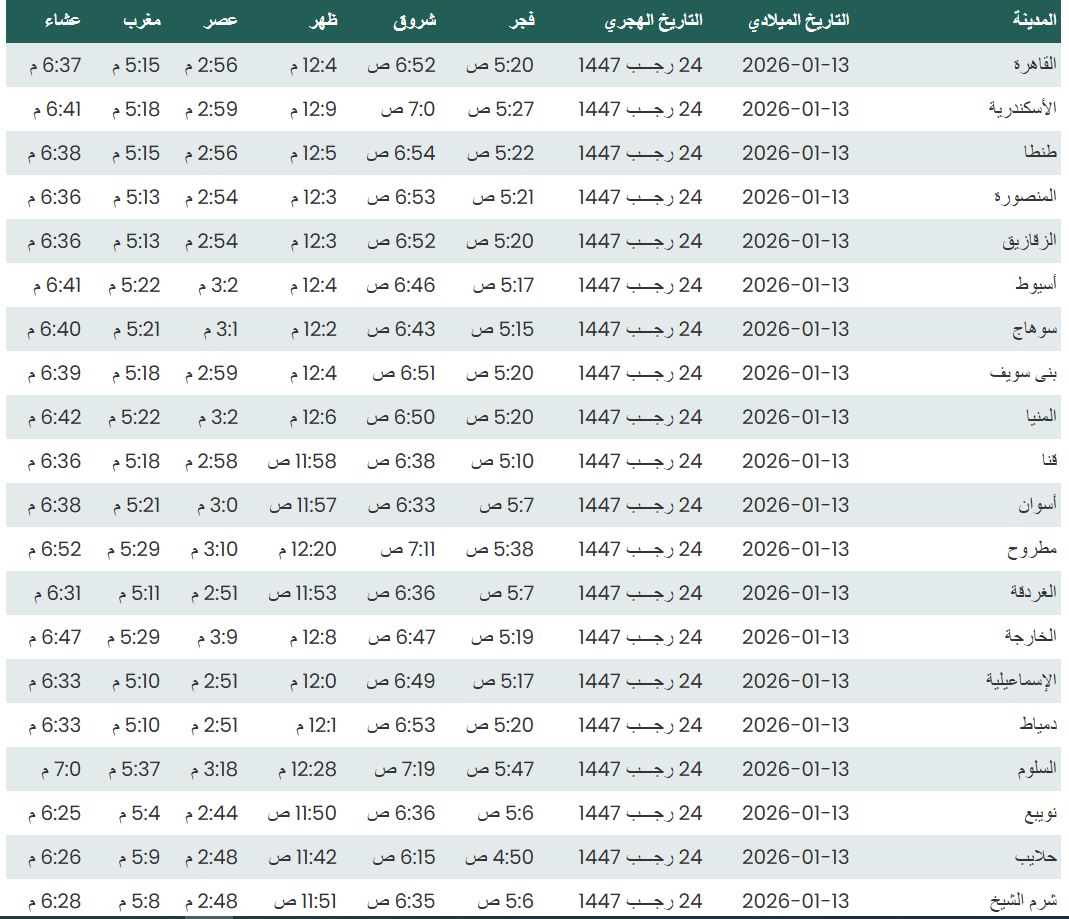Click the التاريخ الهجري column header

tap(653, 20)
